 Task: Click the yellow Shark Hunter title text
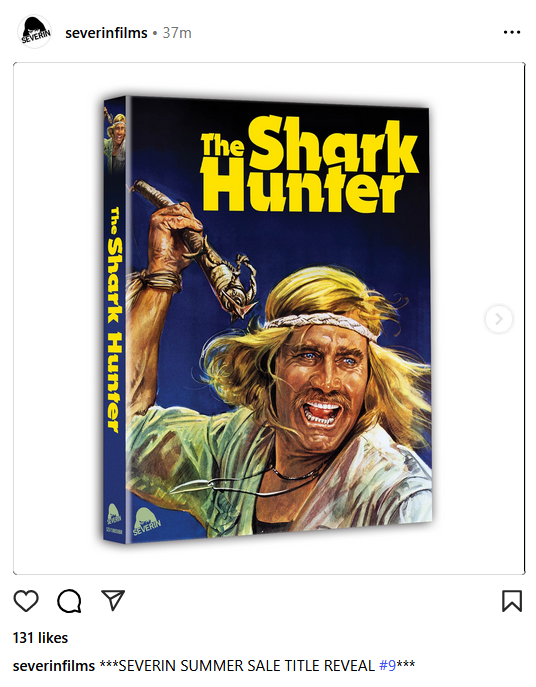pyautogui.click(x=309, y=164)
